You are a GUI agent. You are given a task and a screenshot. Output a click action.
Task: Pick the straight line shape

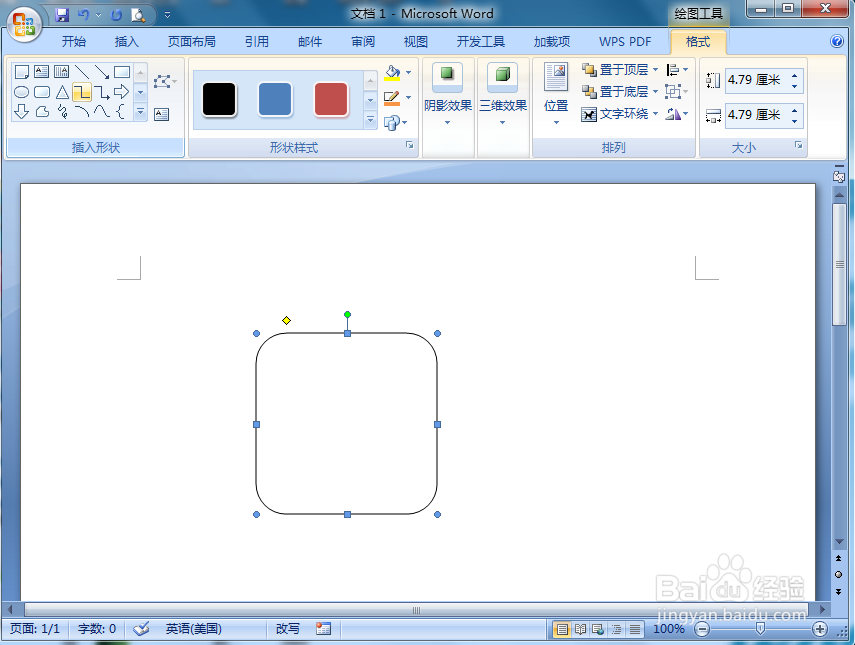pos(82,71)
